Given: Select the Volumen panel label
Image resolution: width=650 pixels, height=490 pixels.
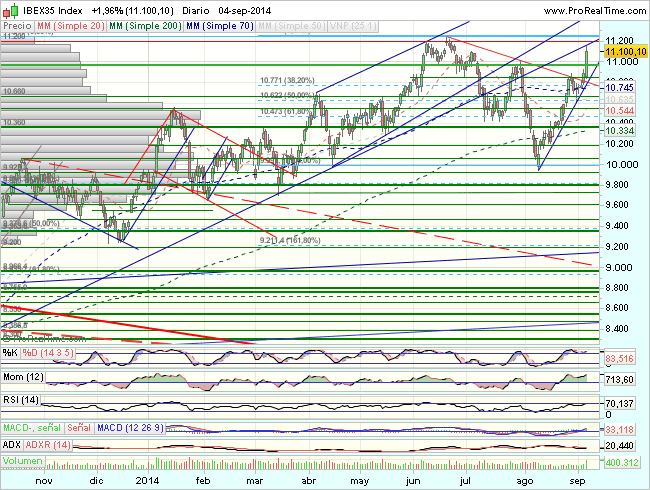Looking at the screenshot, I should click(x=23, y=461).
